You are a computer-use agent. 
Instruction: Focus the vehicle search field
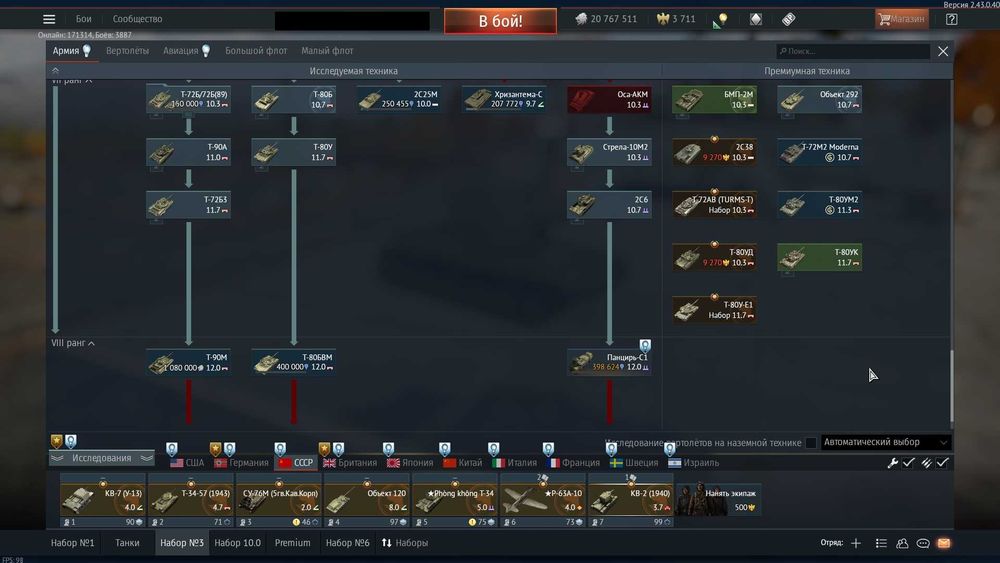point(853,51)
